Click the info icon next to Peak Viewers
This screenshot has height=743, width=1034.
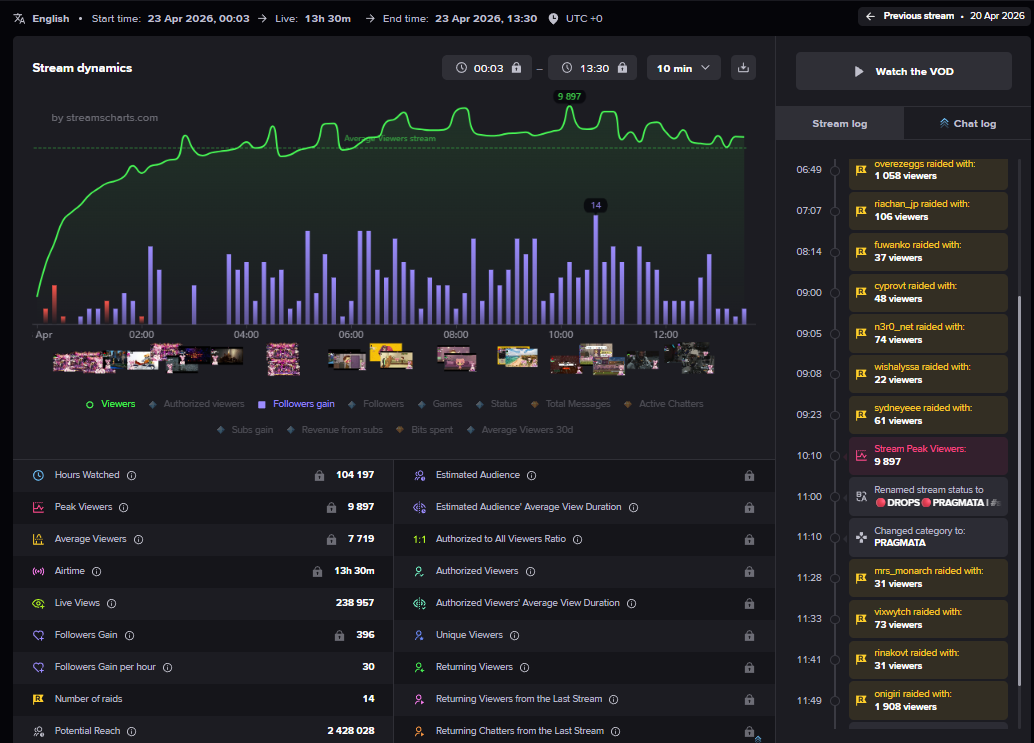[x=123, y=508]
